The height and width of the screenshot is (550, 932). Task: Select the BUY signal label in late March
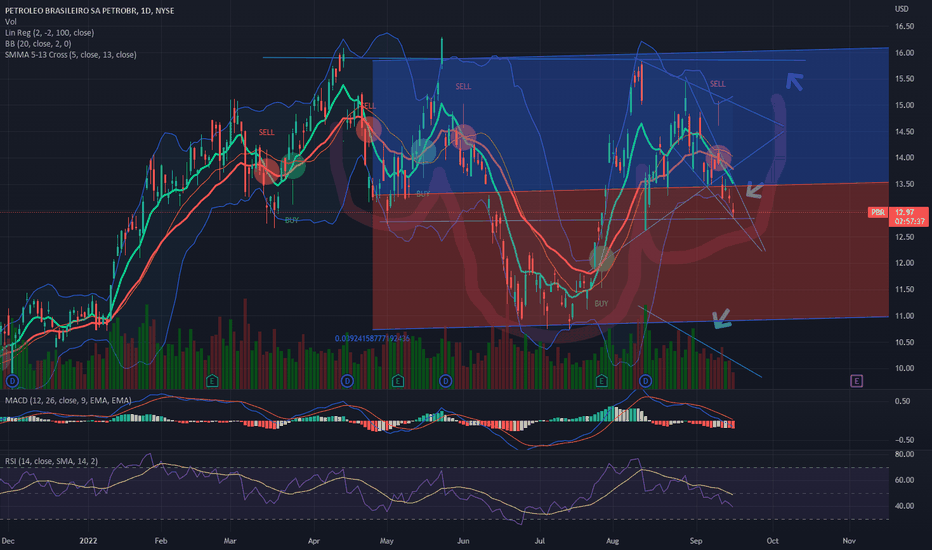pyautogui.click(x=292, y=220)
